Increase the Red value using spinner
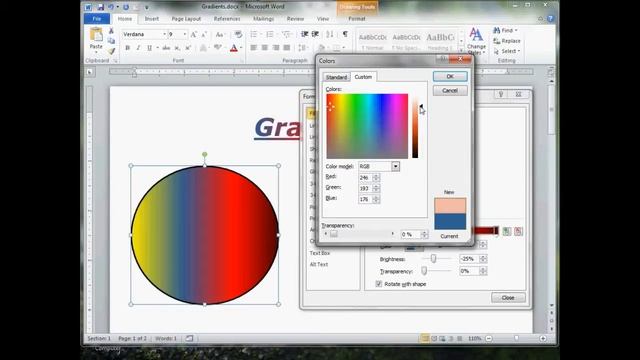The height and width of the screenshot is (360, 640). [x=376, y=176]
